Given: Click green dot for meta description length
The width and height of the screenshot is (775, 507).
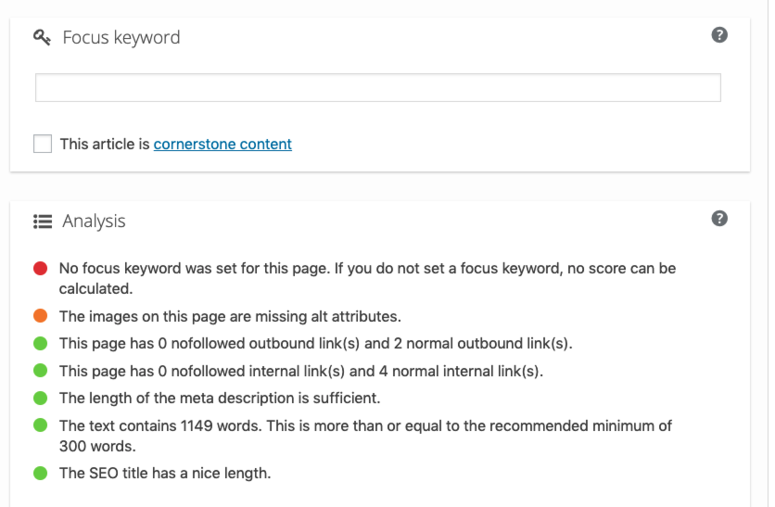Looking at the screenshot, I should (41, 398).
